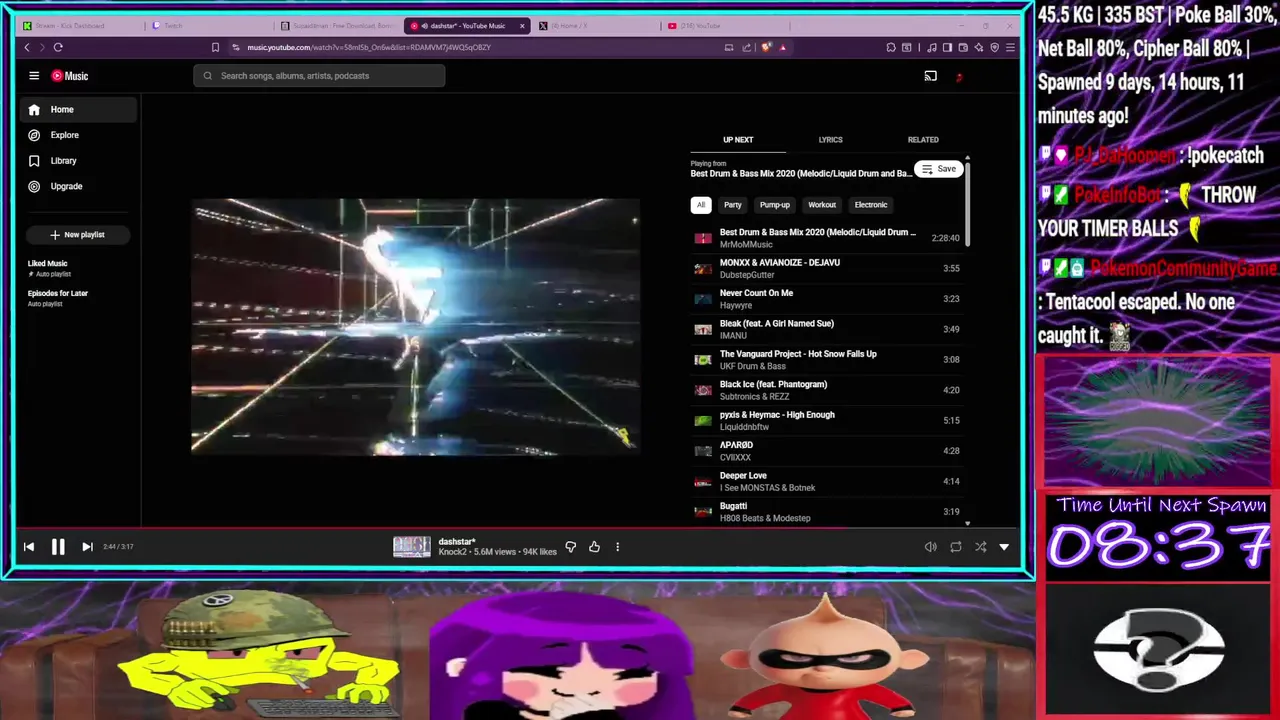Click the song progress bar

[517, 528]
